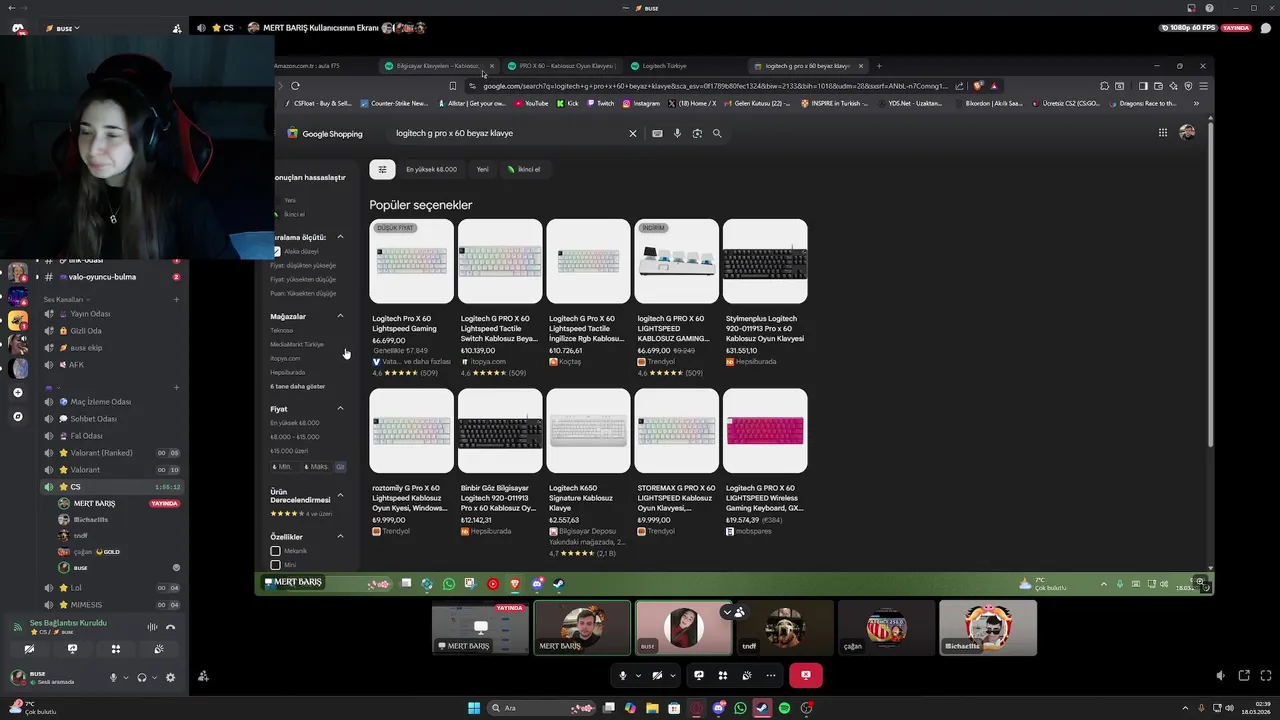Open mic dropdown arrow in user panel
Image resolution: width=1280 pixels, height=720 pixels.
pyautogui.click(x=125, y=677)
